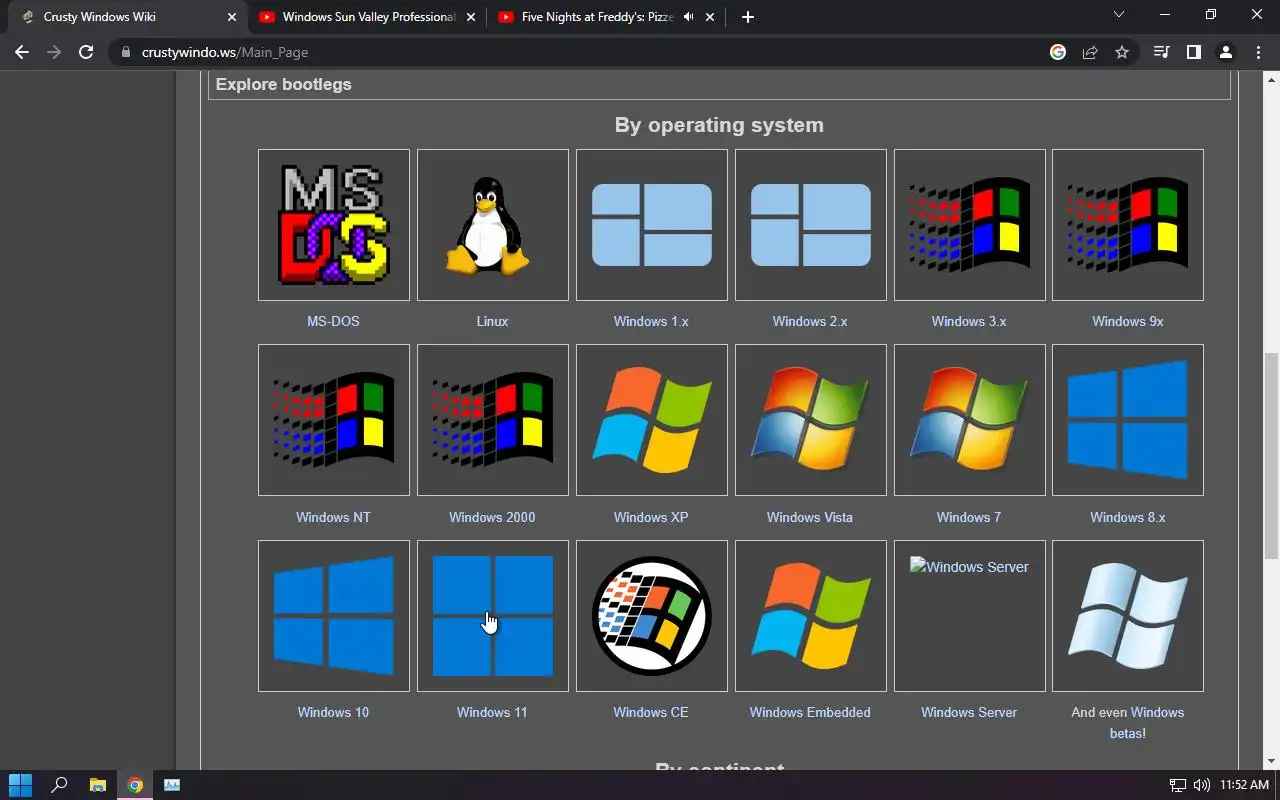Go back to the previous page
Screen dimensions: 1280x800
coord(22,52)
